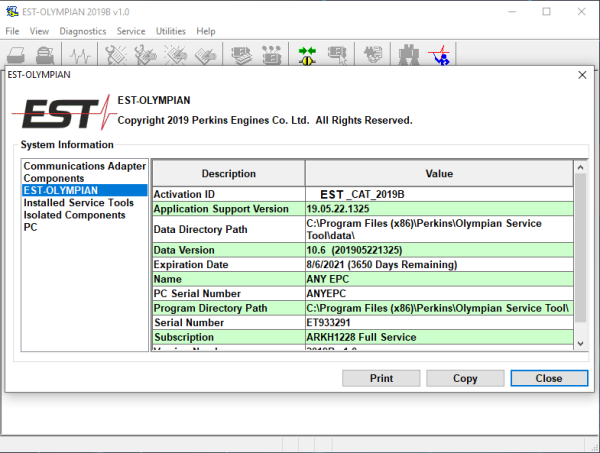Image resolution: width=600 pixels, height=453 pixels.
Task: Click the Activation ID cell
Action: pyautogui.click(x=228, y=194)
